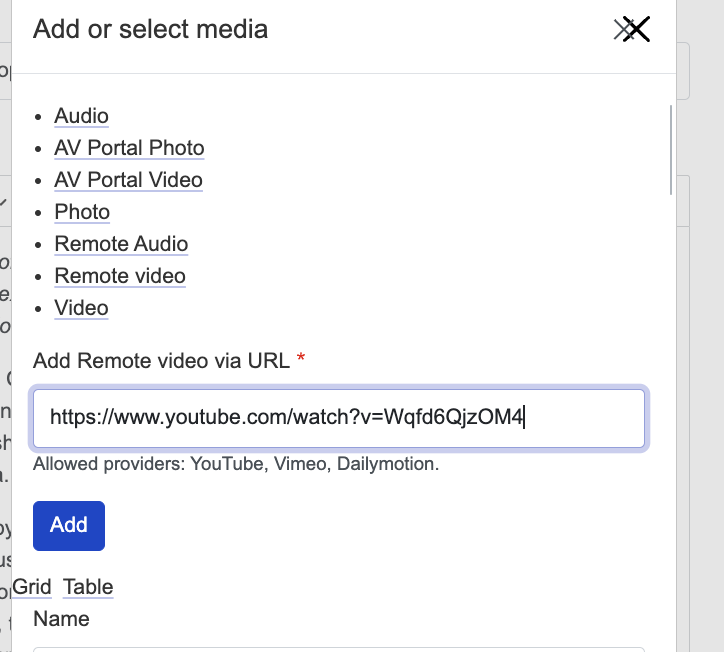The height and width of the screenshot is (652, 724).
Task: Choose the AV Portal Video media type
Action: [128, 180]
